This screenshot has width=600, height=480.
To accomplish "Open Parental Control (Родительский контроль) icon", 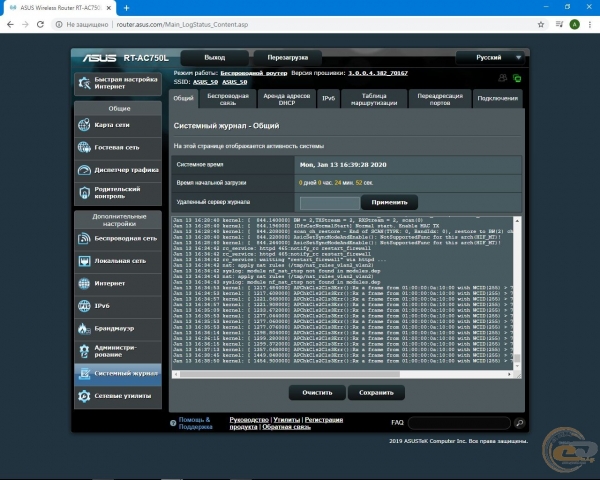I will [x=84, y=193].
